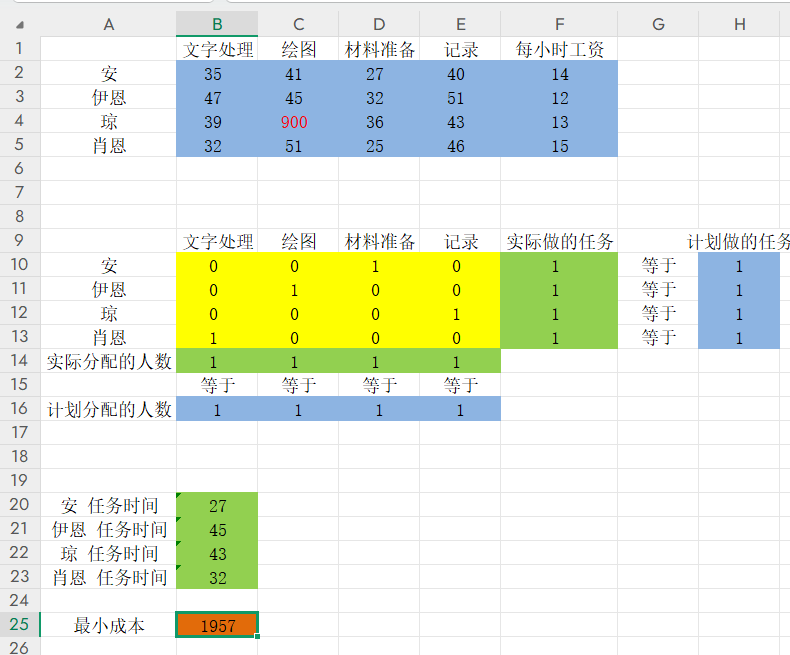This screenshot has width=790, height=655.
Task: Click 绘图 header in row 9
Action: (x=298, y=241)
